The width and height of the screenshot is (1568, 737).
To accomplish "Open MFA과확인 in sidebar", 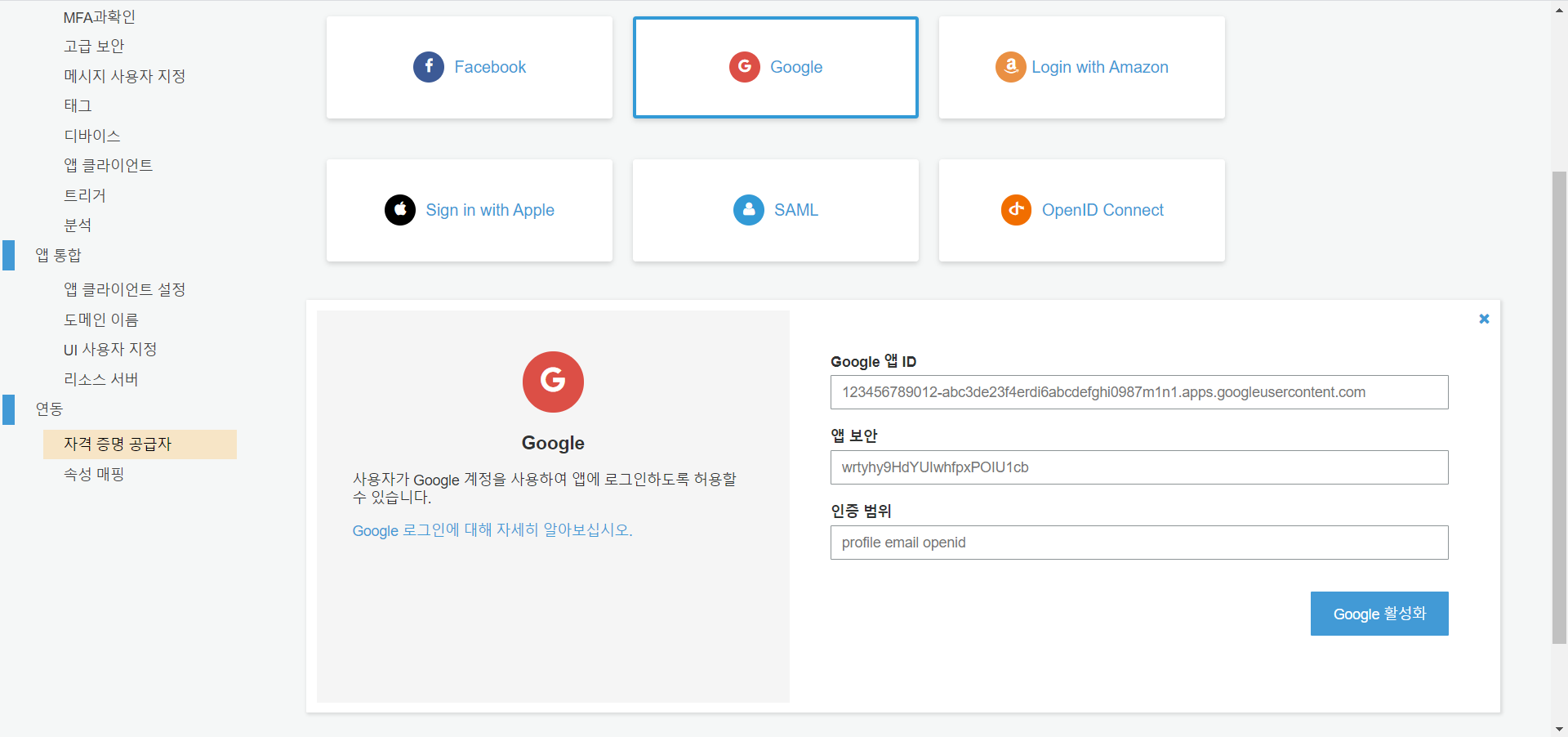I will coord(100,17).
